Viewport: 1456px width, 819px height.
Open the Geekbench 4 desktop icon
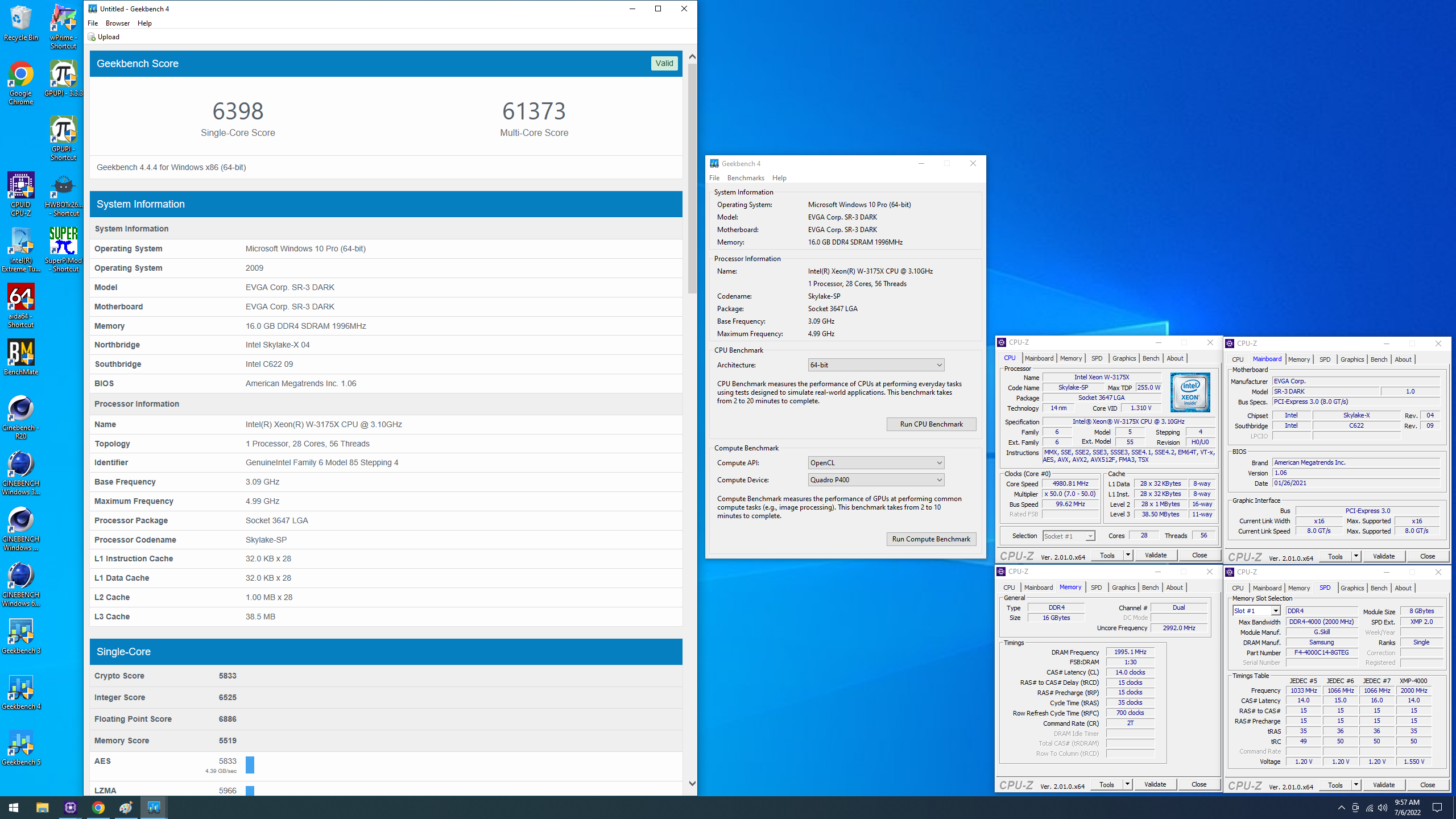[20, 692]
